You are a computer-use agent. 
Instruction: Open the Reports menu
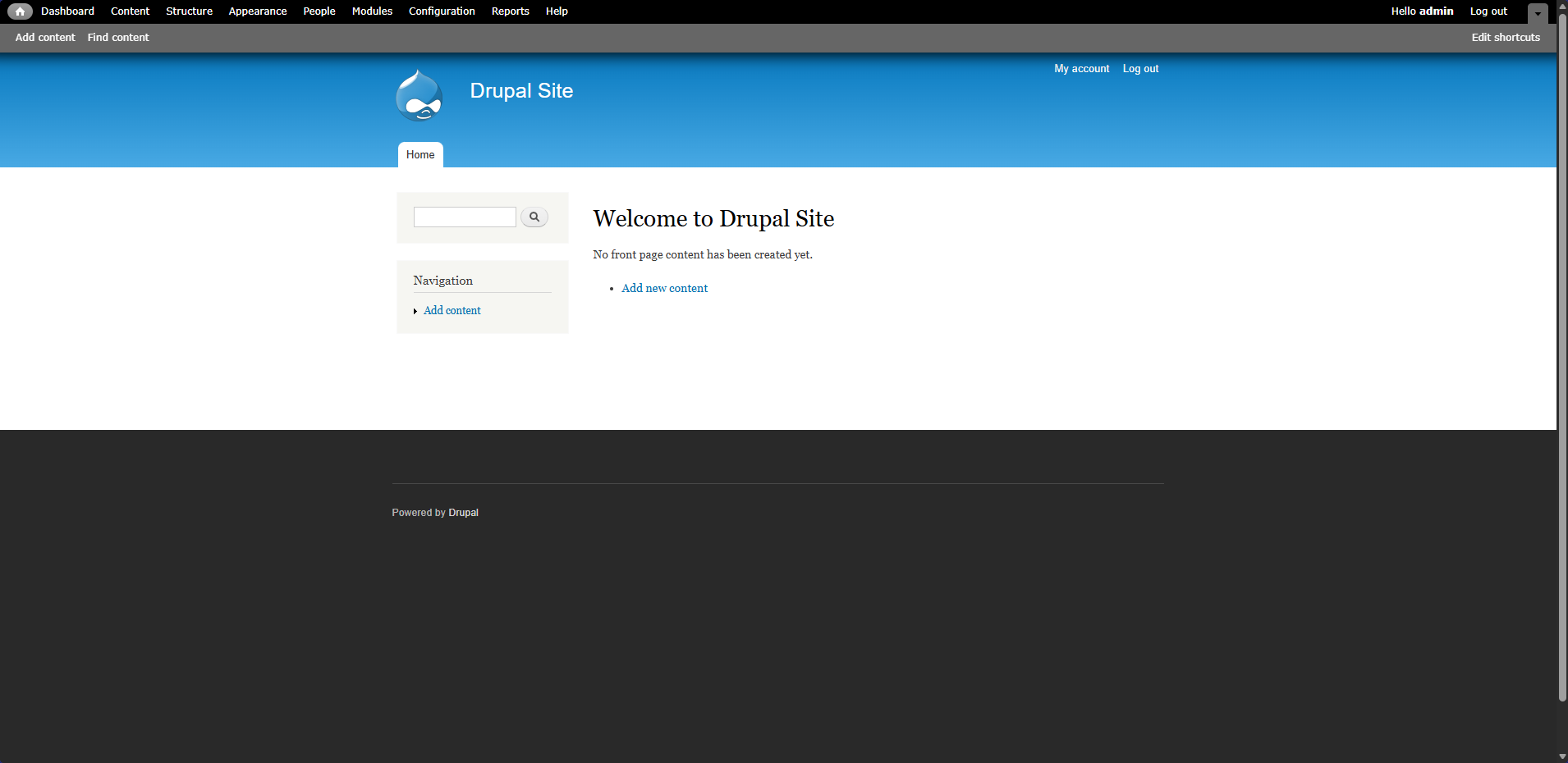(510, 11)
